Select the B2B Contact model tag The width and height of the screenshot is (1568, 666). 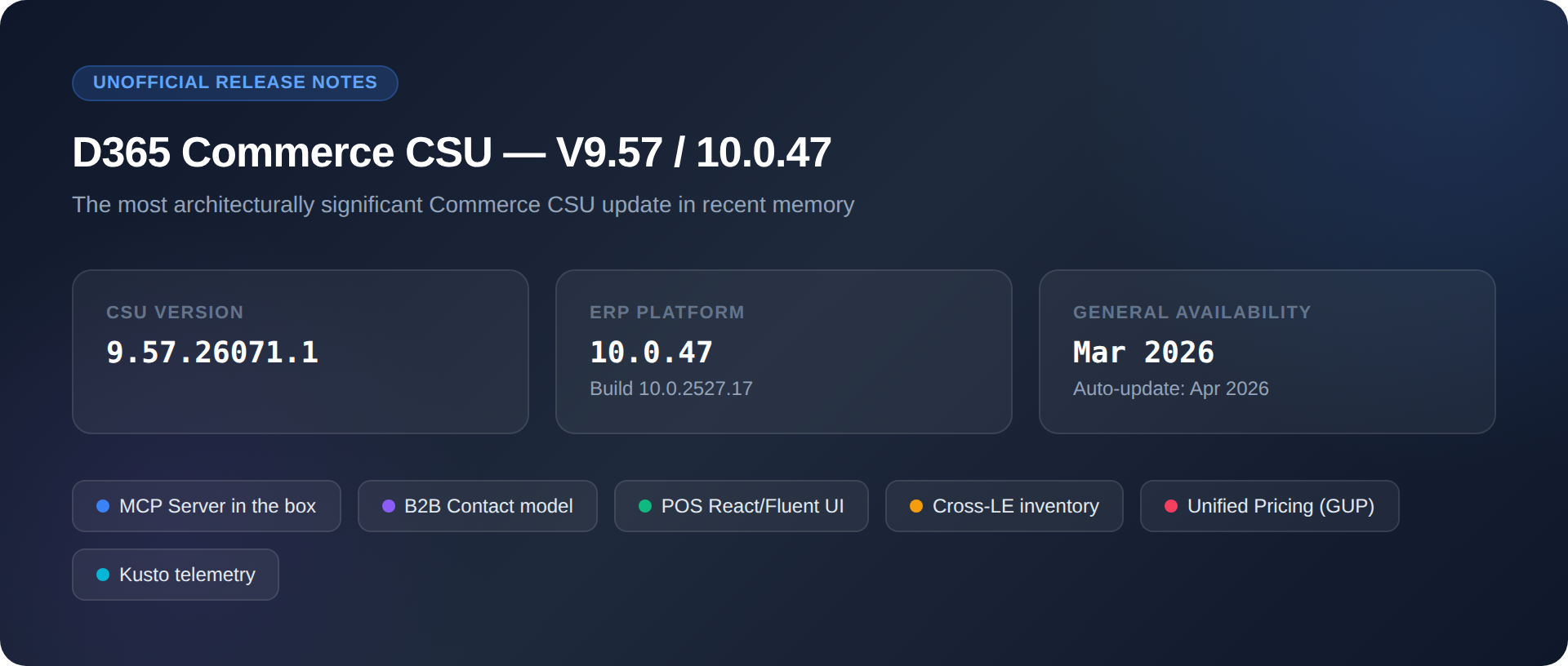tap(478, 506)
